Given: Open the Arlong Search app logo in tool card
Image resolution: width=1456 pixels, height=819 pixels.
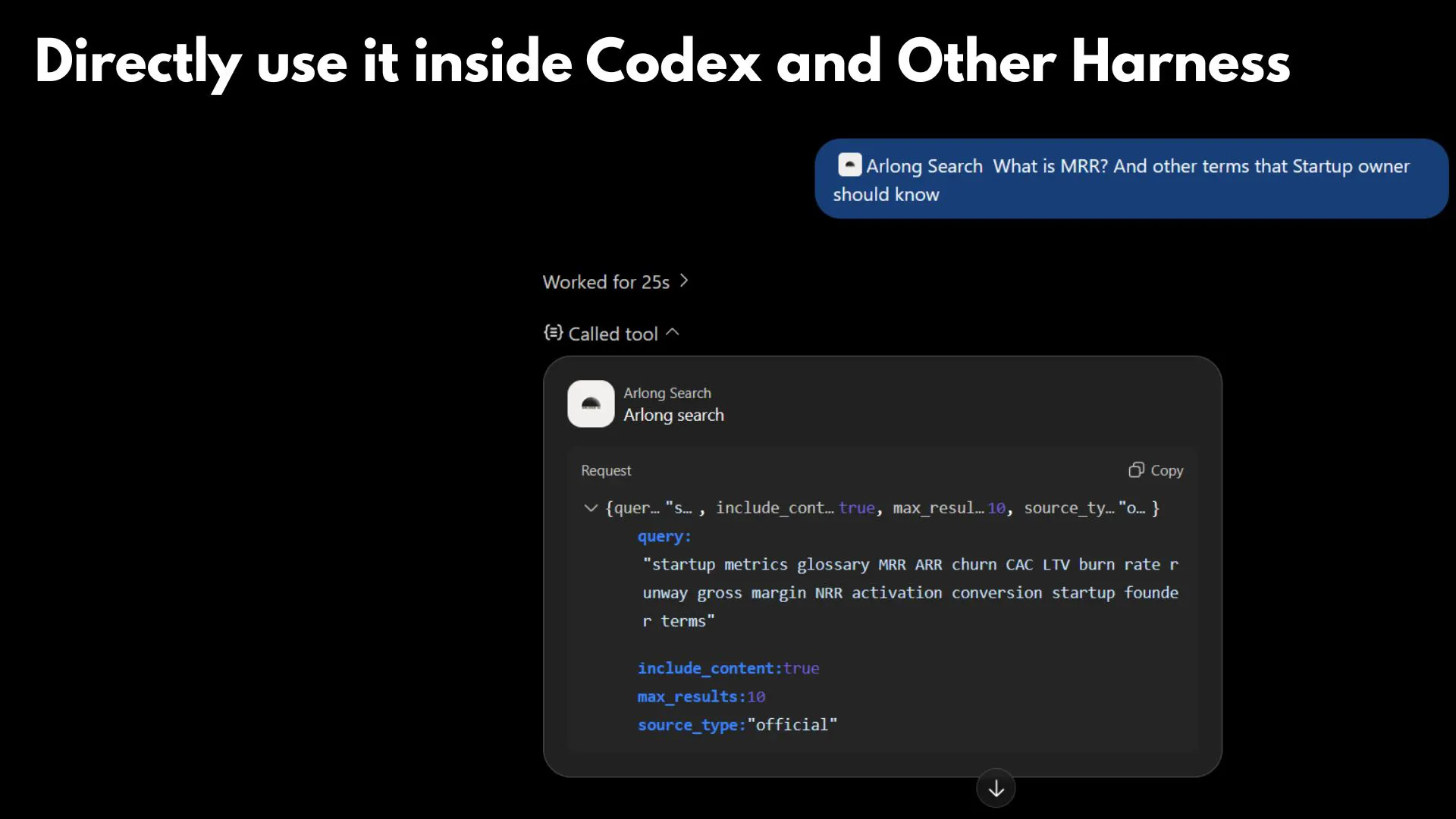Looking at the screenshot, I should [x=591, y=403].
